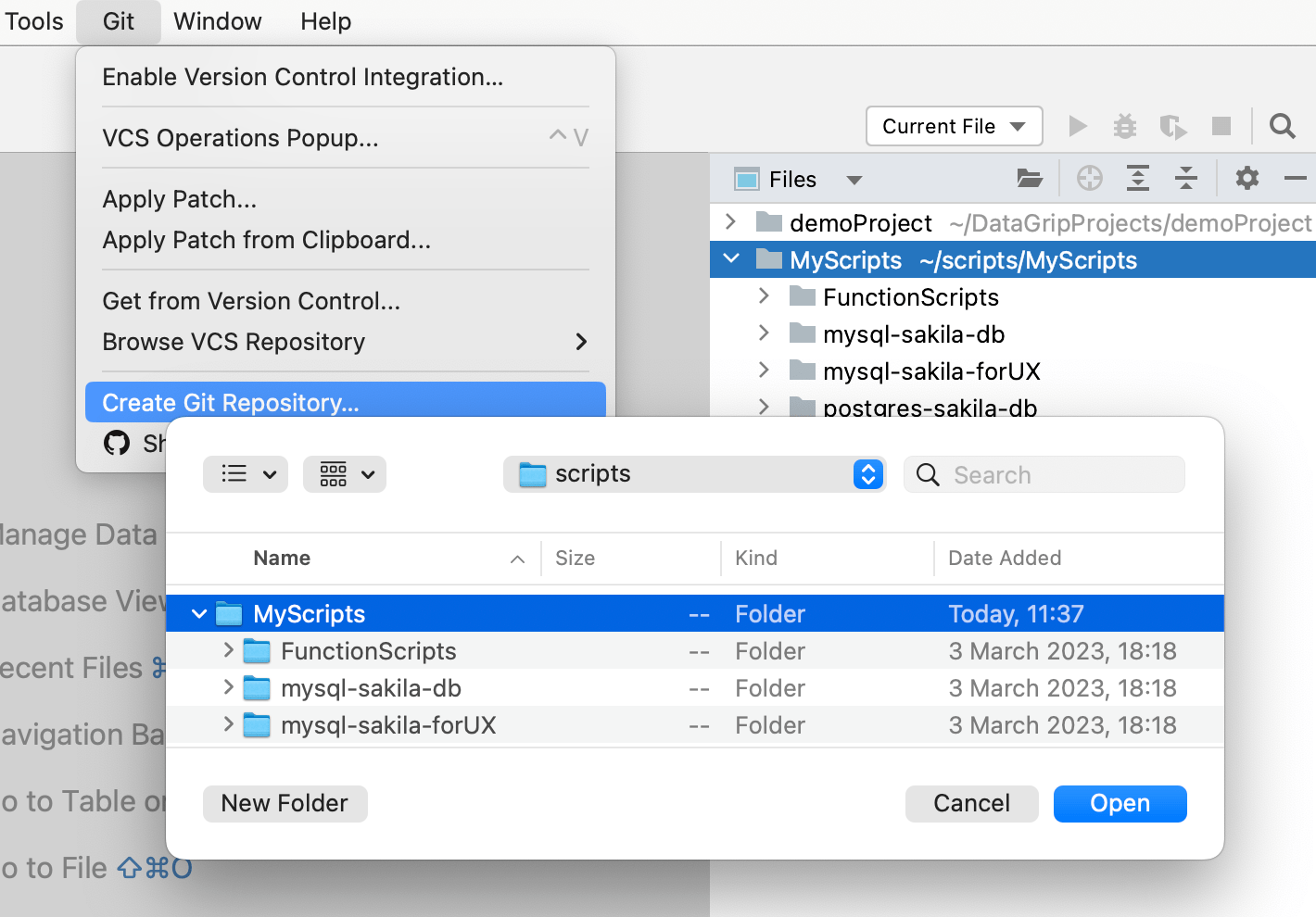Open the group-by grid dropdown

point(345,474)
